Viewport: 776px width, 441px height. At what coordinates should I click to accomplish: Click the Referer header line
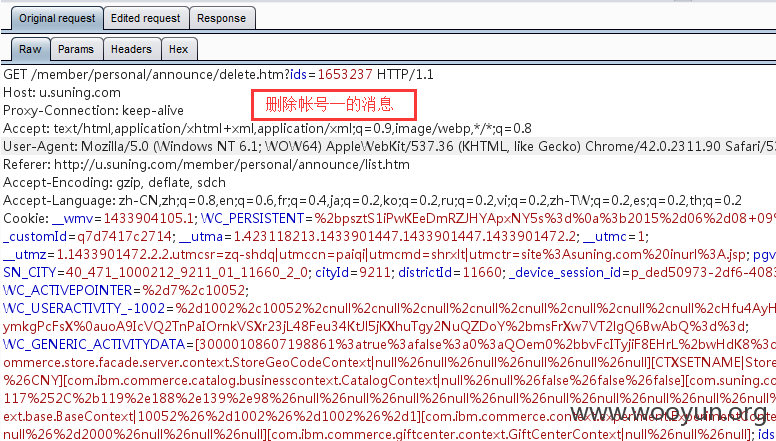[x=206, y=164]
